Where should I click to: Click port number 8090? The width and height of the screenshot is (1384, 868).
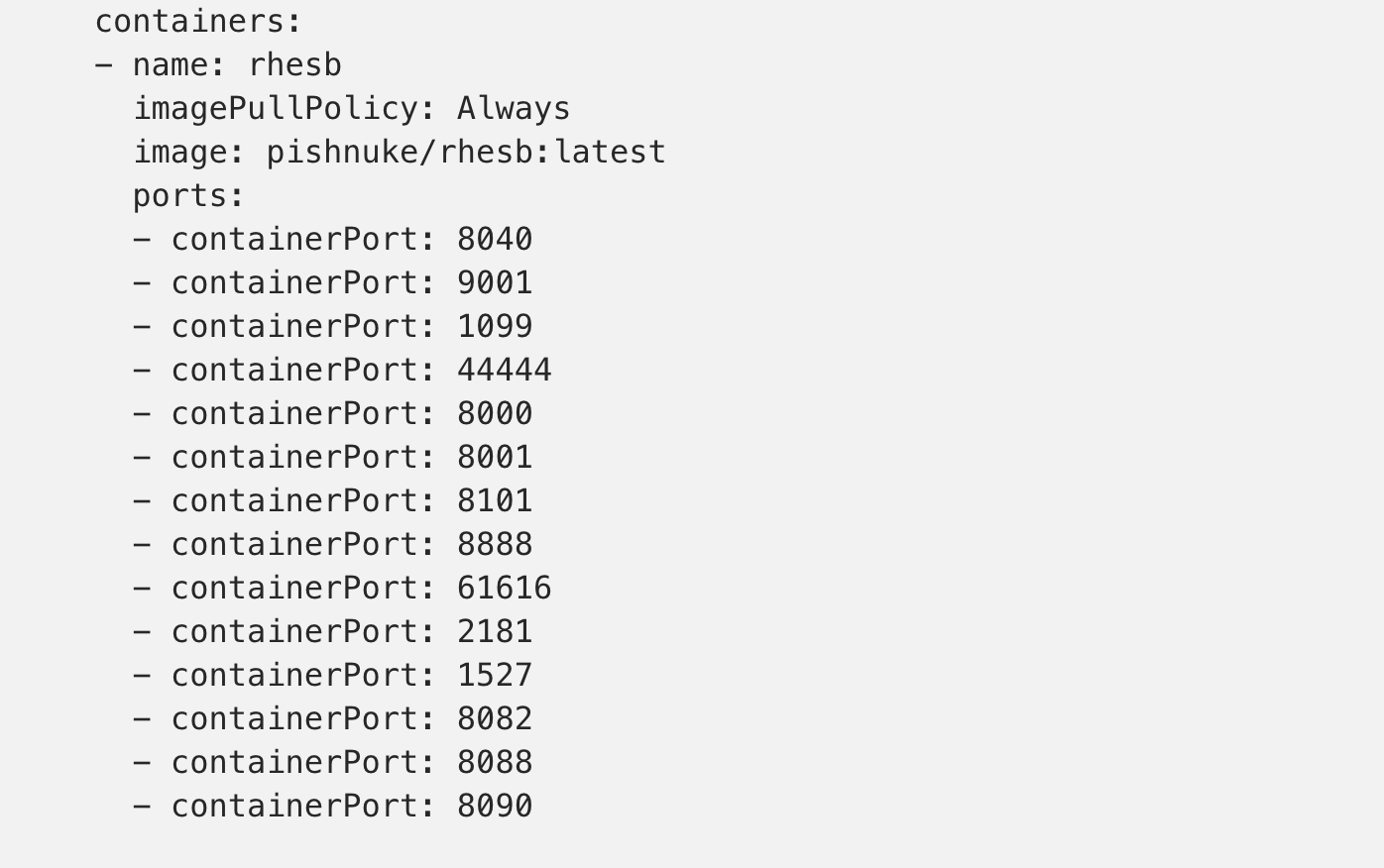(495, 806)
